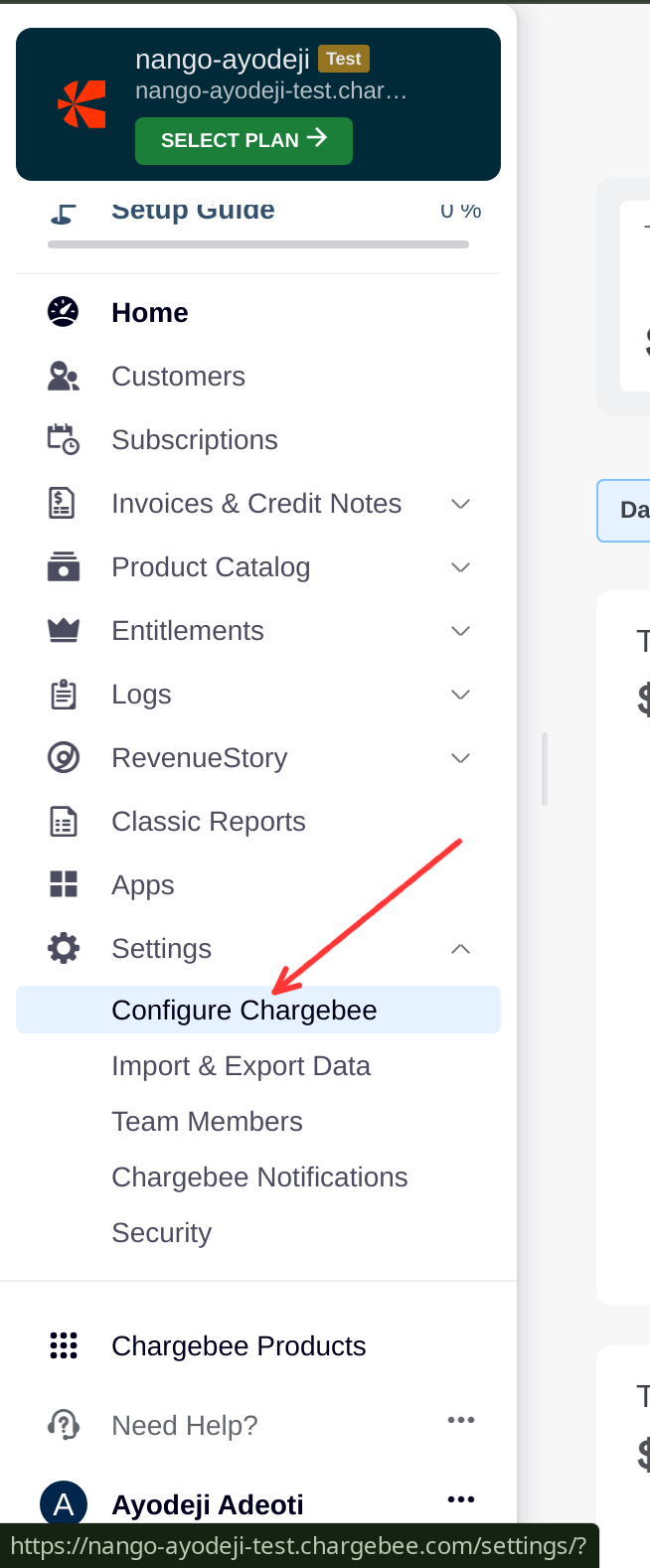Click the RevenueStory target icon
This screenshot has height=1568, width=650.
[64, 757]
